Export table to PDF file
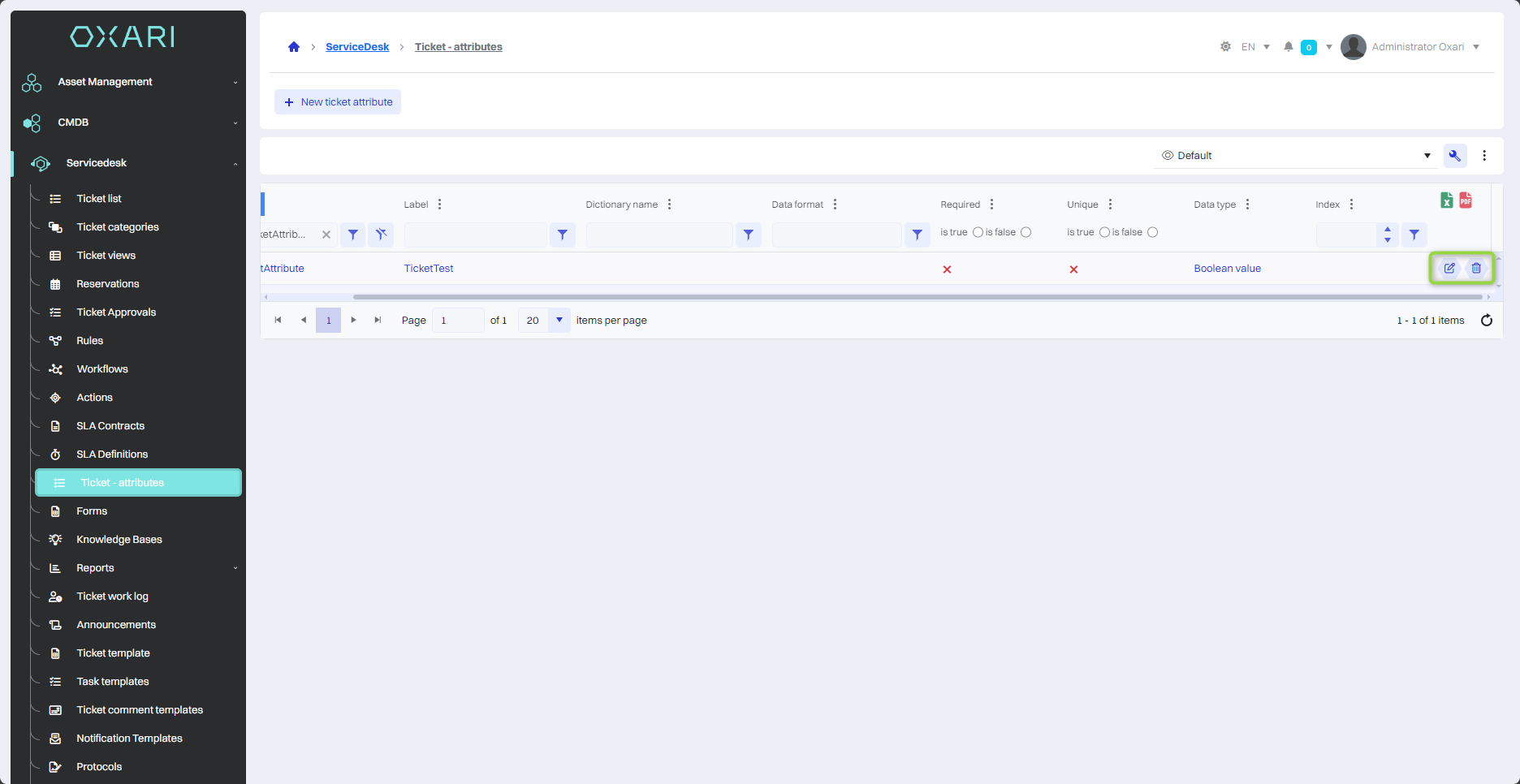 (1466, 200)
